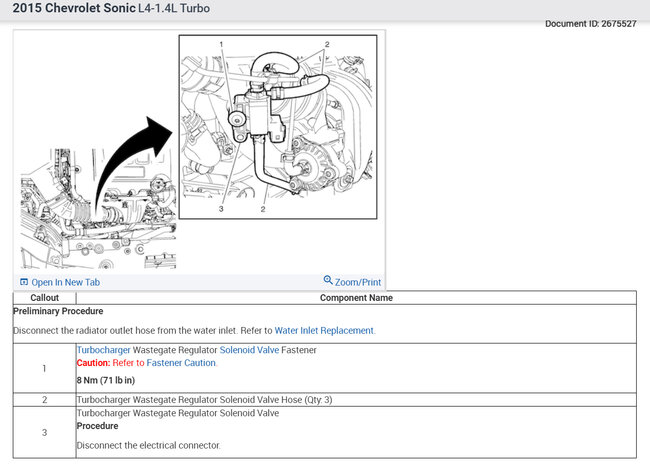Click callout number 2 cell
The width and height of the screenshot is (650, 466).
[x=44, y=400]
